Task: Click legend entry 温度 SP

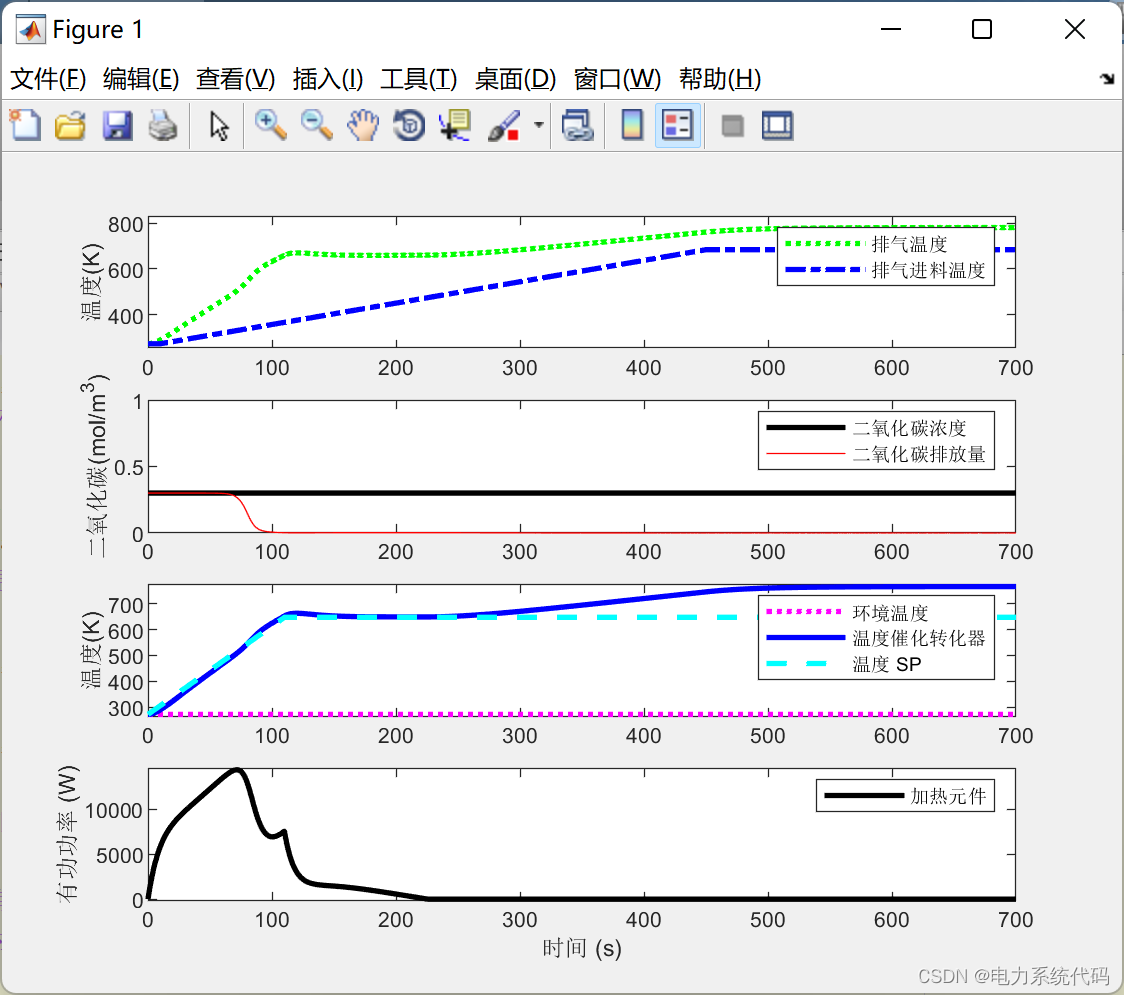Action: point(886,664)
